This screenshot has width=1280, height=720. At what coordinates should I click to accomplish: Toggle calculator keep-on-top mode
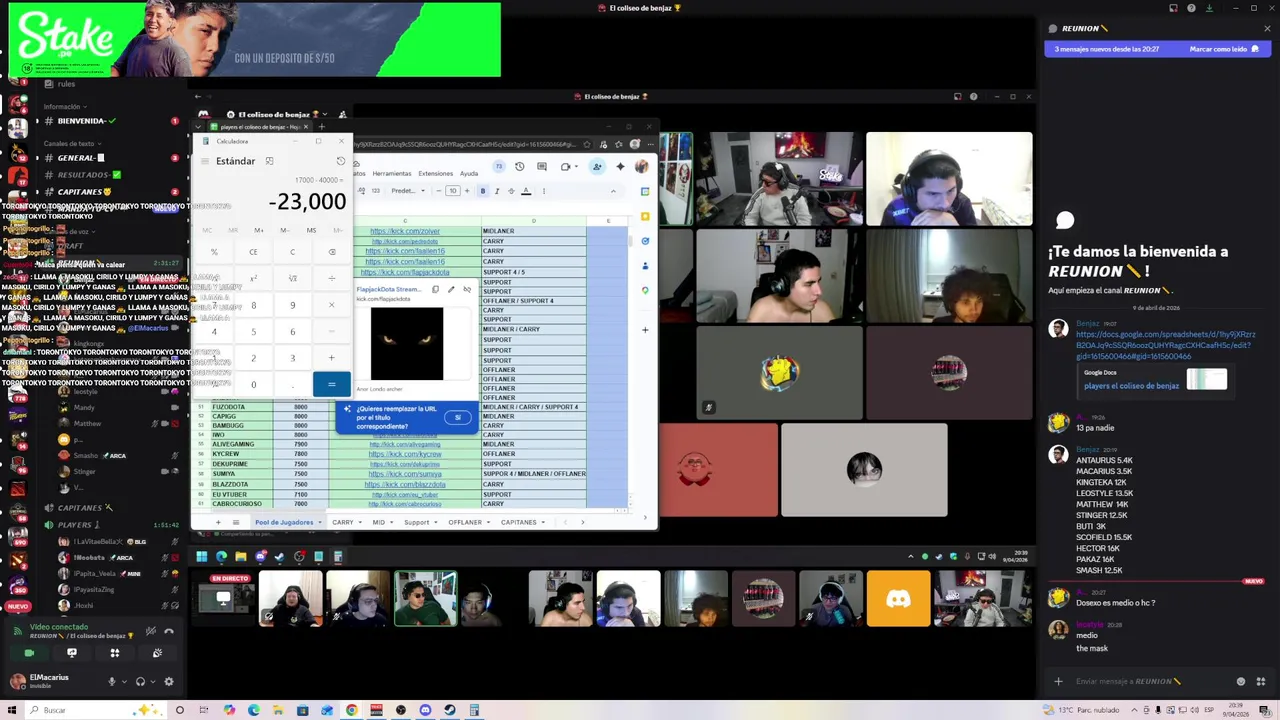tap(269, 161)
